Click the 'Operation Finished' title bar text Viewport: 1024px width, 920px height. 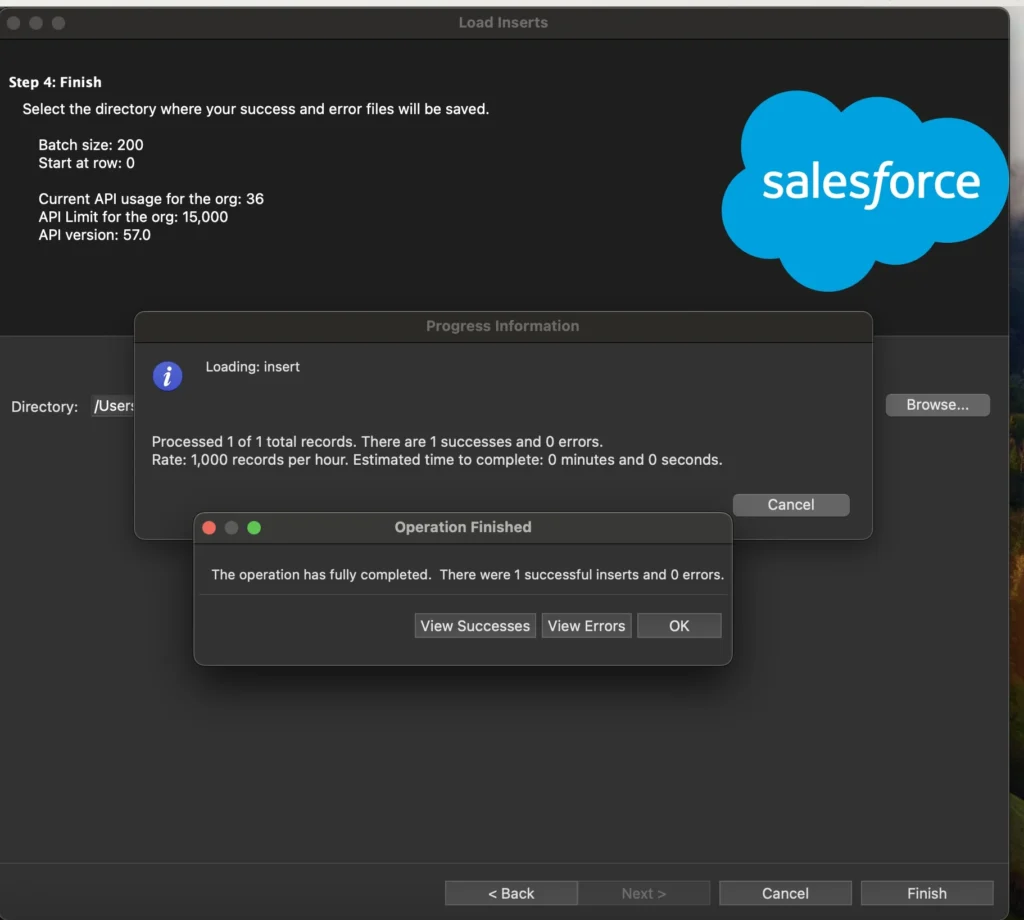click(x=463, y=527)
